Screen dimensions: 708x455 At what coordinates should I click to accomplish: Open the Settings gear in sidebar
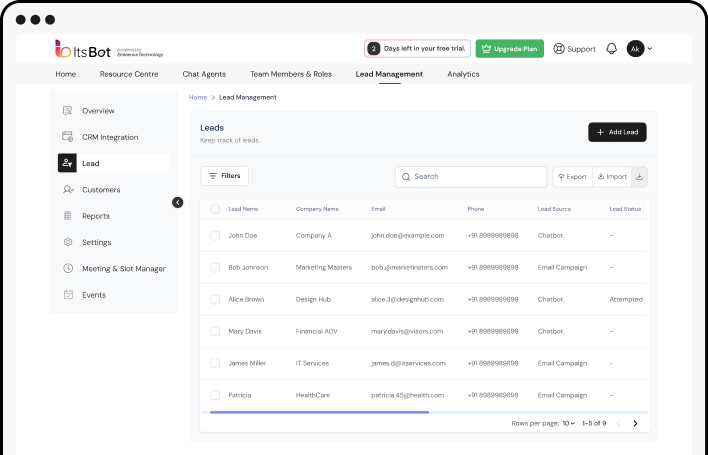point(68,242)
